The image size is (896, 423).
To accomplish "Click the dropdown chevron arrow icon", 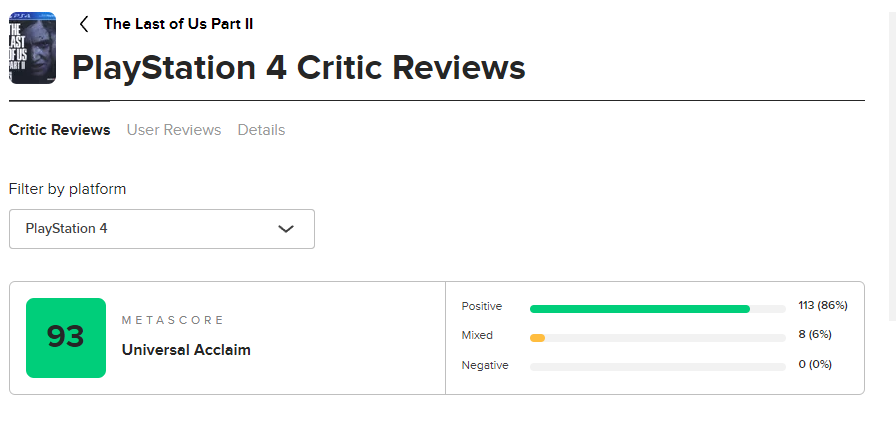I will [286, 229].
